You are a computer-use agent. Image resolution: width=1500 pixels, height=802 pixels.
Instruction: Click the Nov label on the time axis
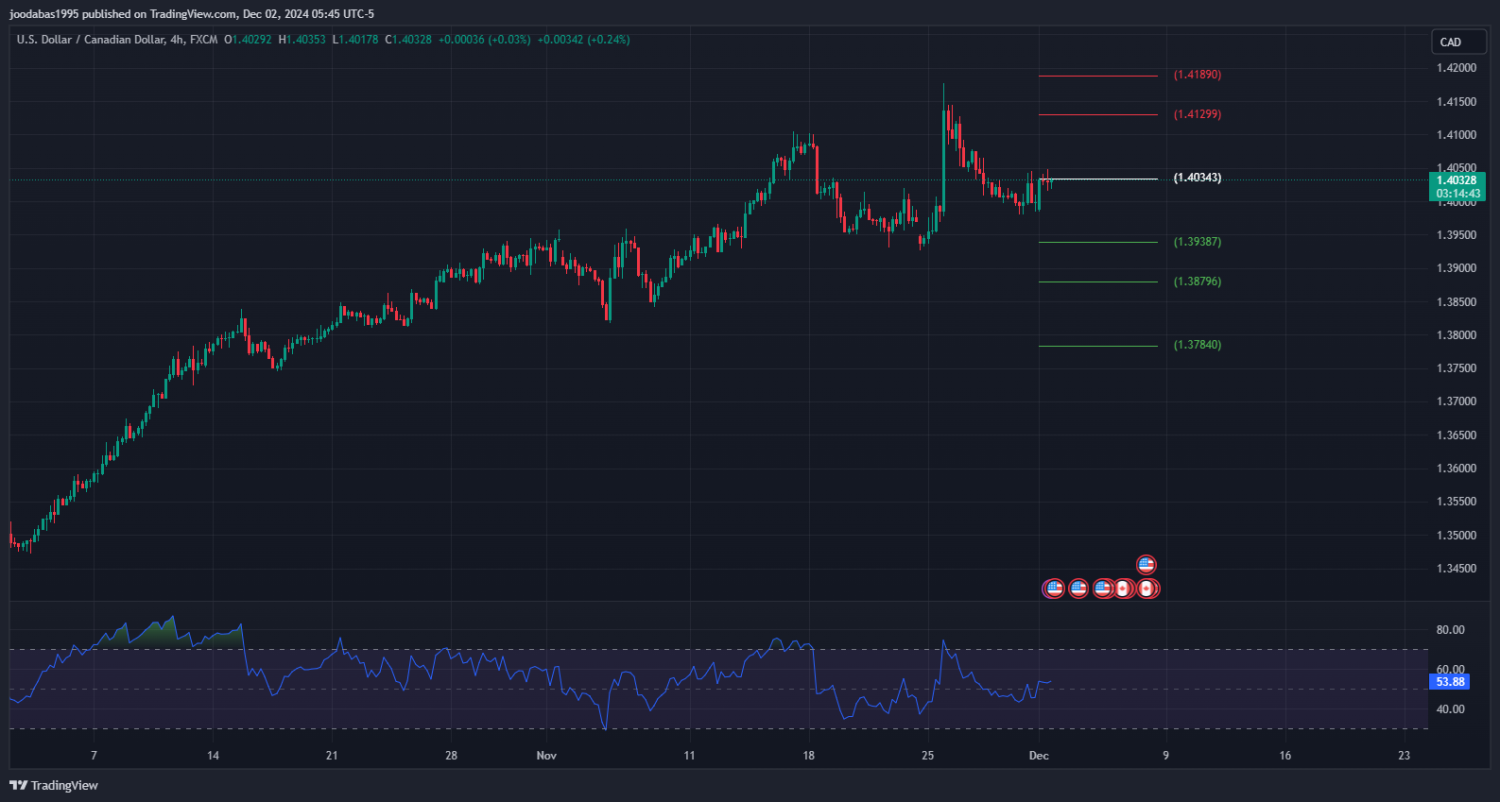tap(544, 756)
